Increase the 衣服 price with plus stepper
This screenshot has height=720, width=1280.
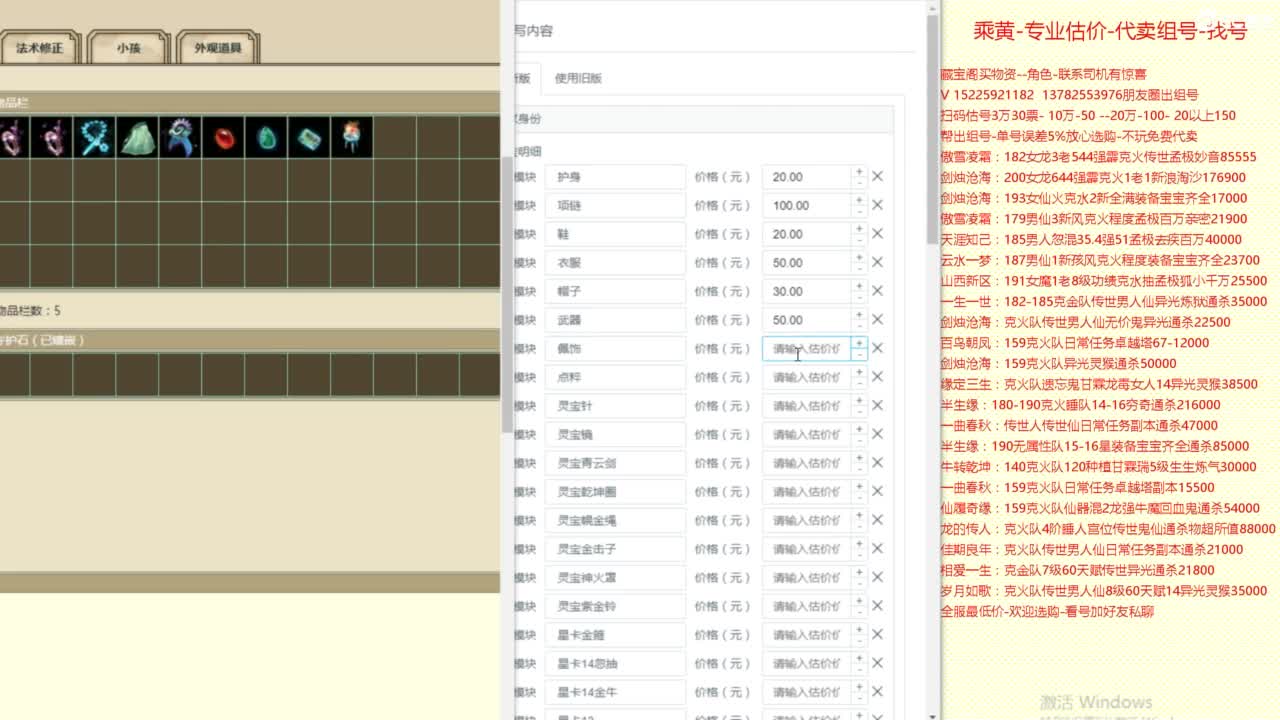point(858,257)
